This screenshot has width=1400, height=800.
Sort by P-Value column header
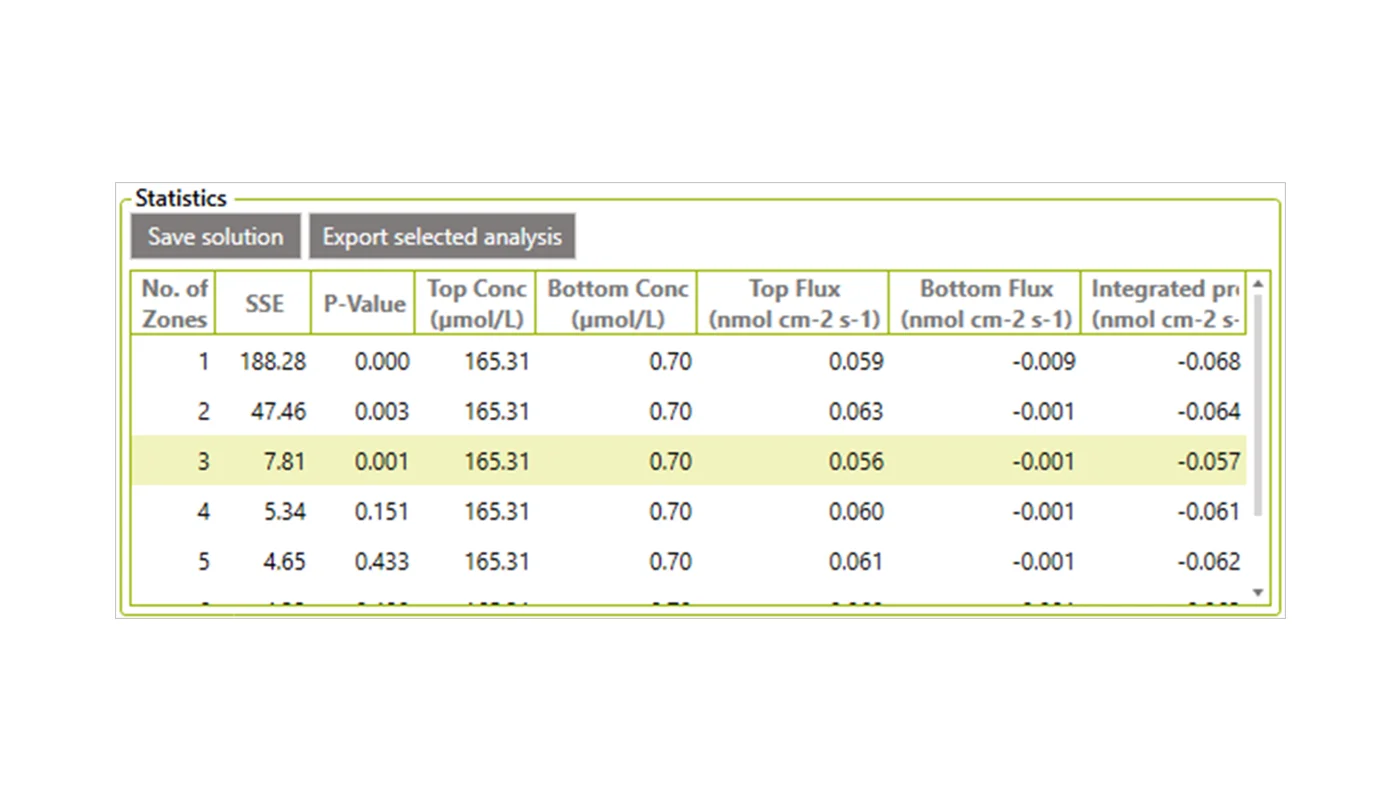coord(364,304)
